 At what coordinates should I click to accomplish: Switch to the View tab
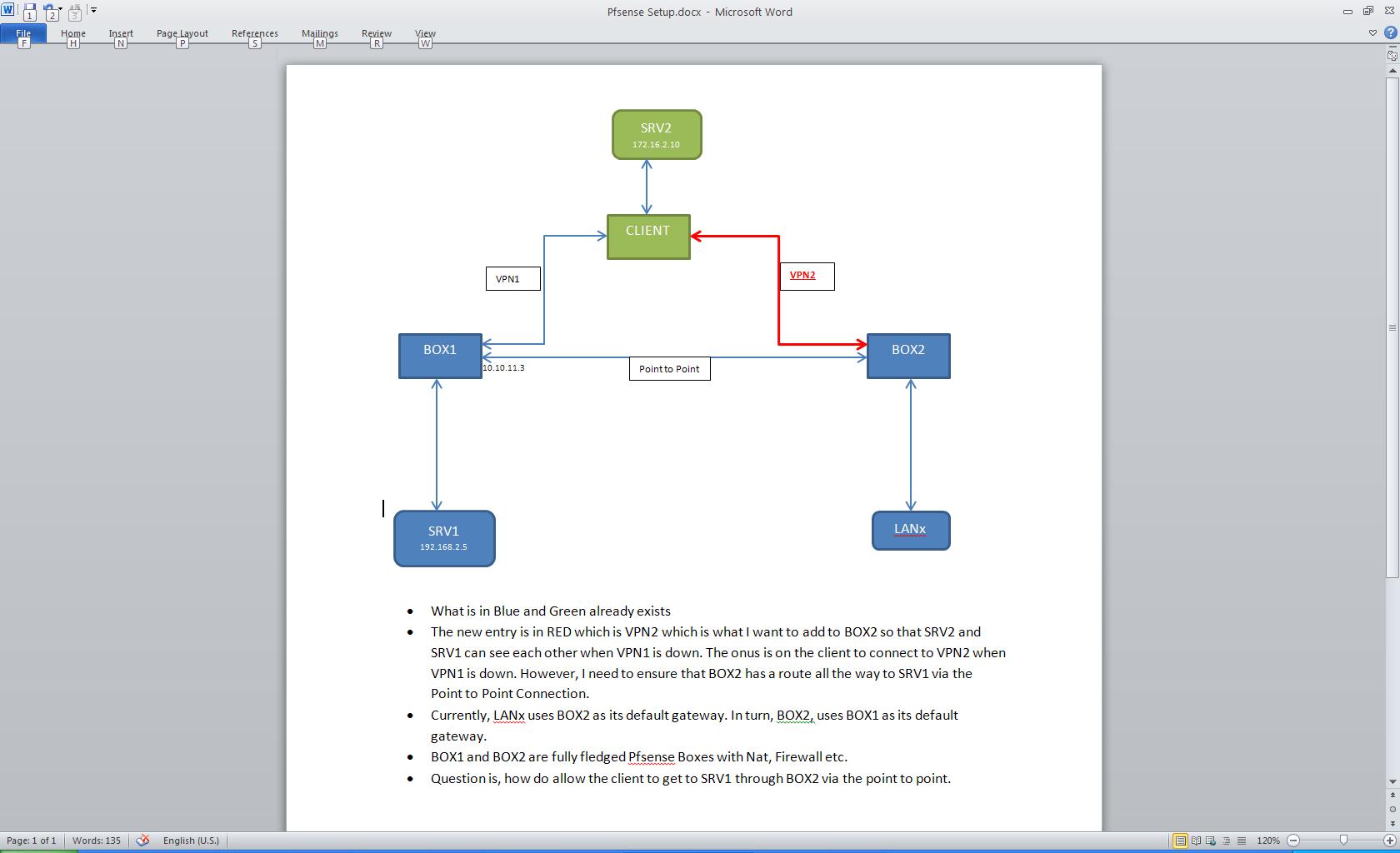point(425,34)
